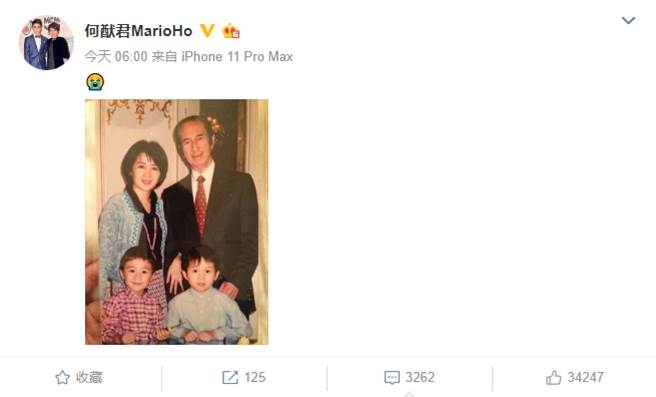Click the 何猷君MarioHo username
The image size is (656, 397).
click(138, 31)
